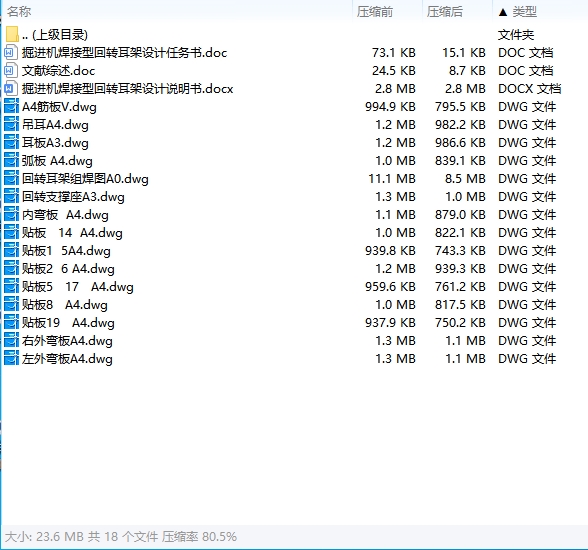
Task: Click the parent directory folder icon
Action: coord(12,34)
